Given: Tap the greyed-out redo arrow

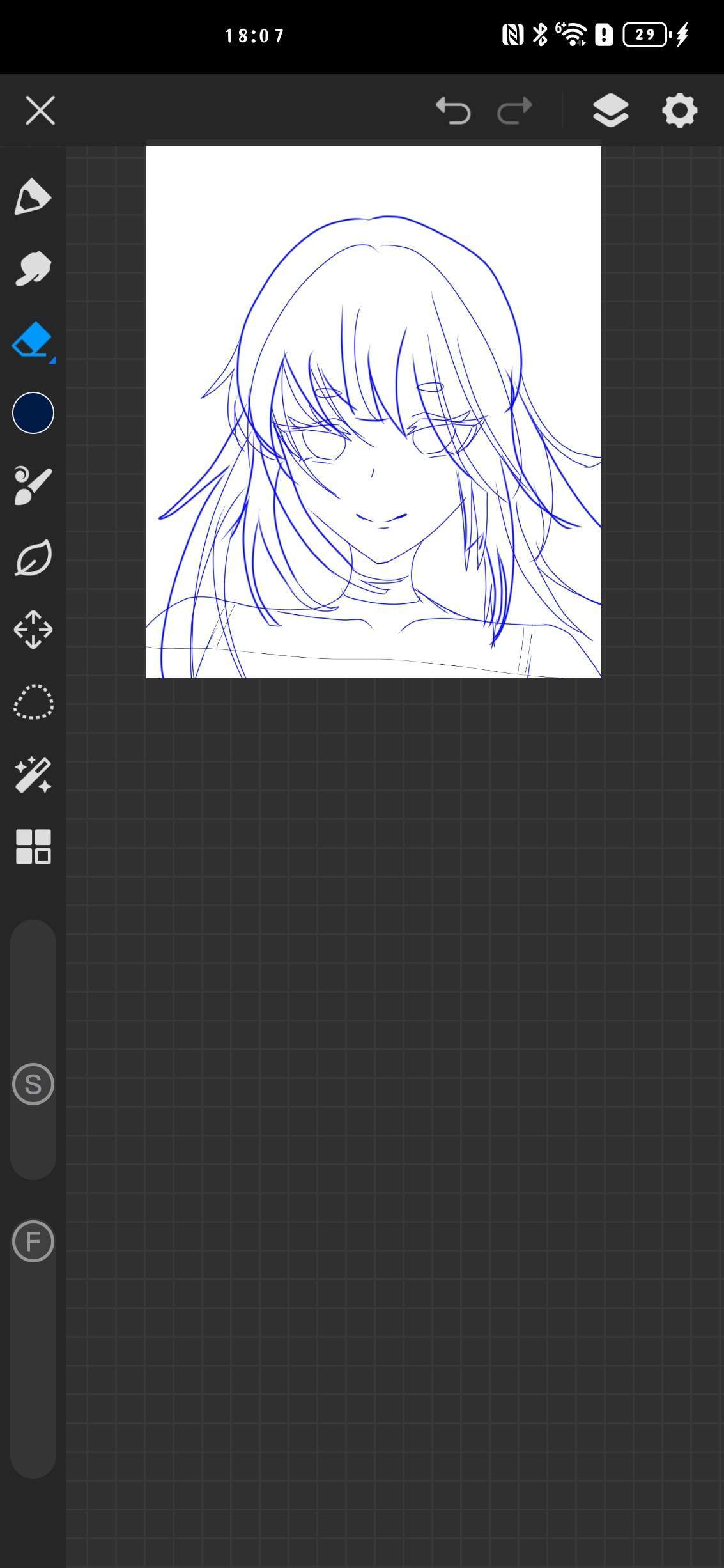Looking at the screenshot, I should [x=514, y=111].
